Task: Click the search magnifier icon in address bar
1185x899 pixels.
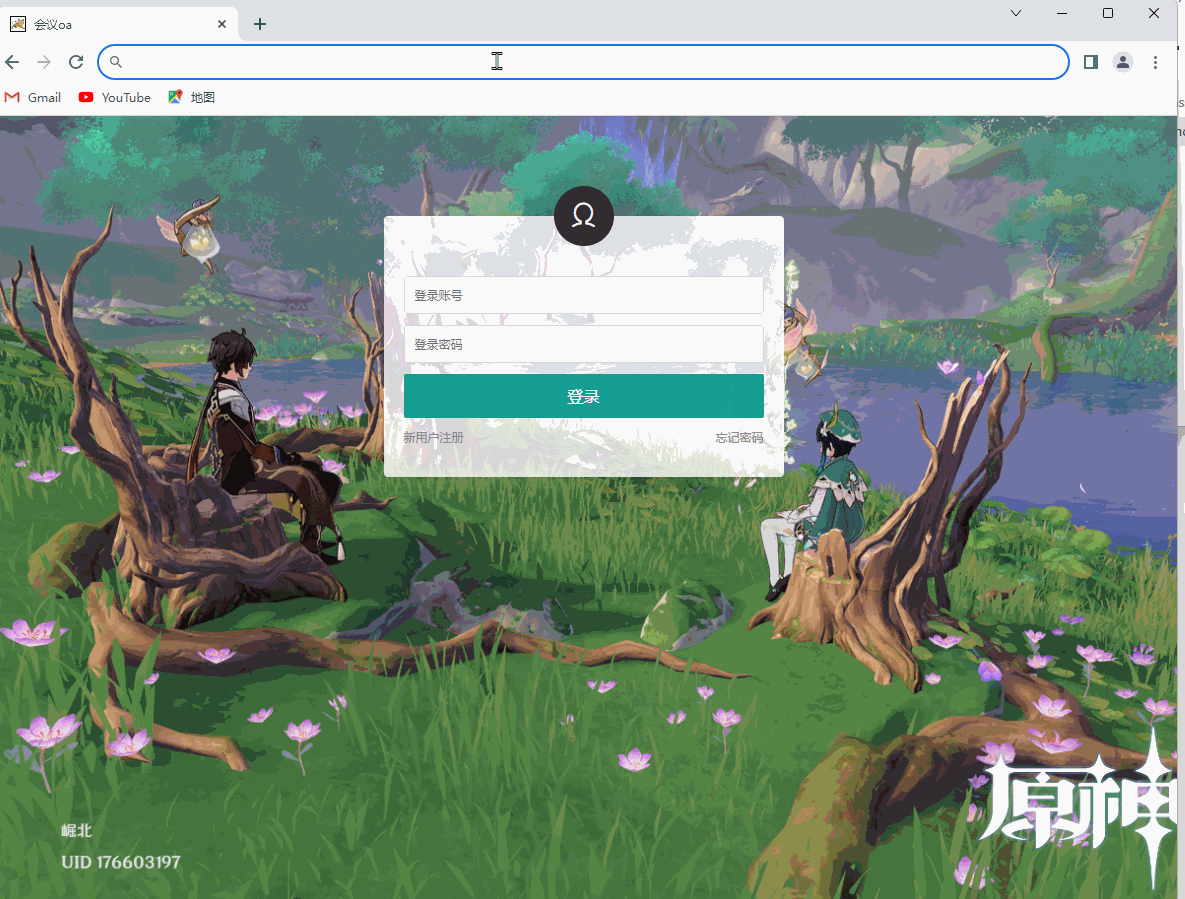Action: point(116,62)
